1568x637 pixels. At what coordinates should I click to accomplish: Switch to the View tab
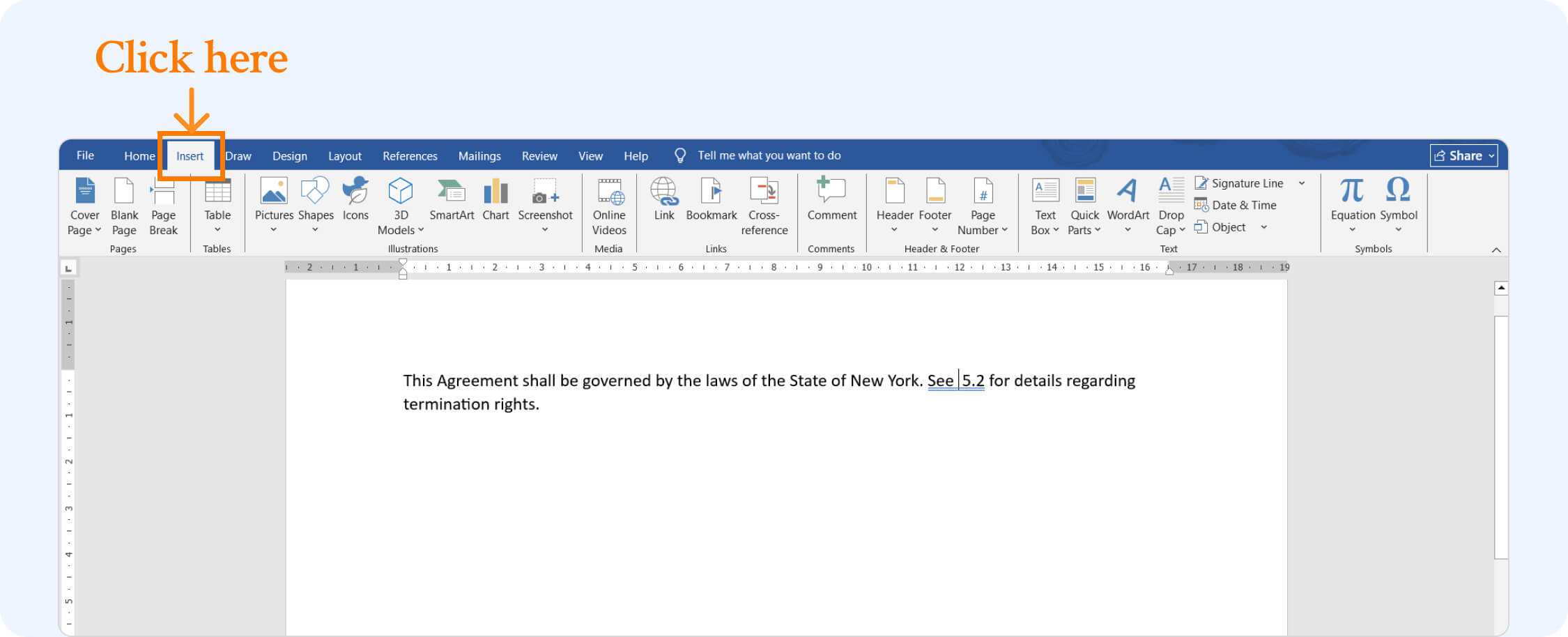pyautogui.click(x=590, y=156)
